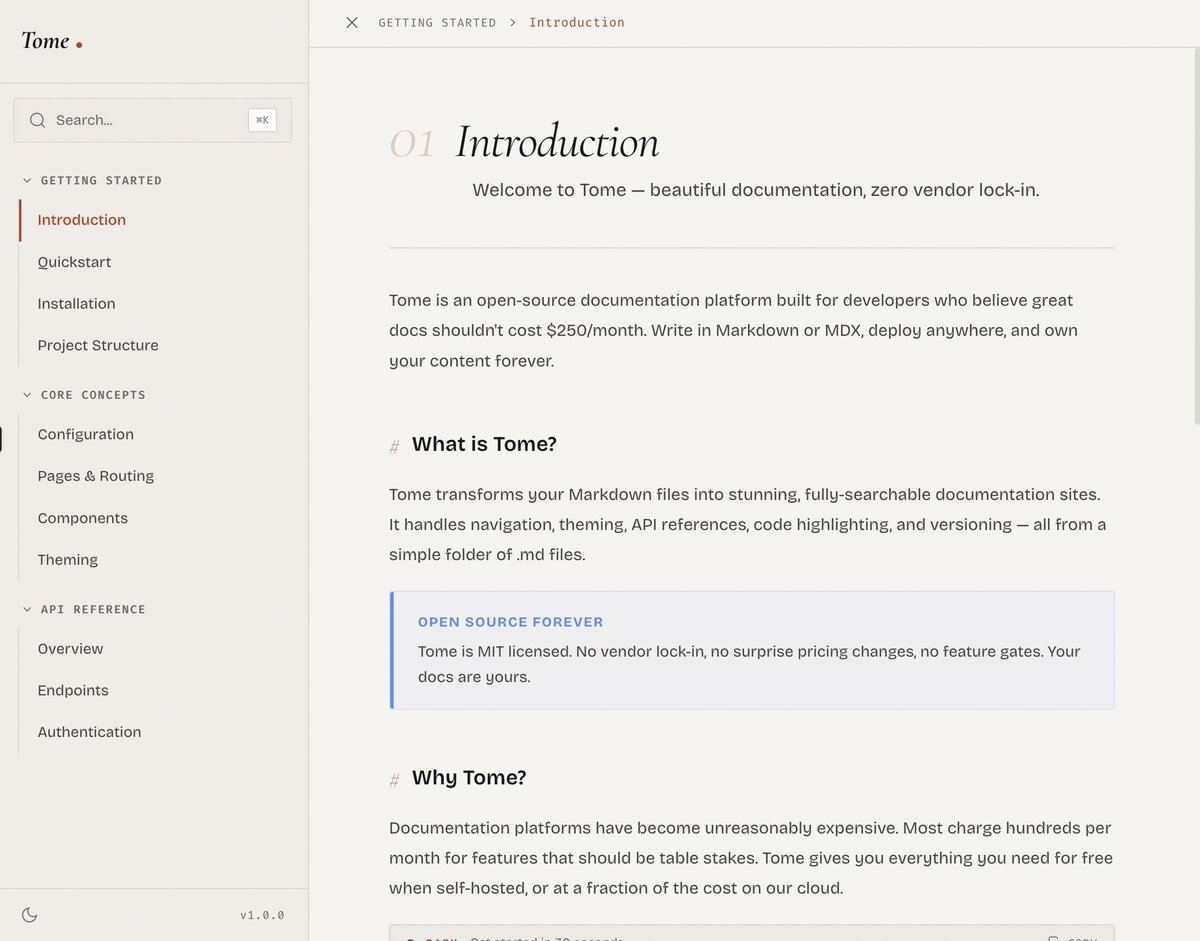Click the Introduction breadcrumb item
Image resolution: width=1200 pixels, height=941 pixels.
pyautogui.click(x=577, y=23)
